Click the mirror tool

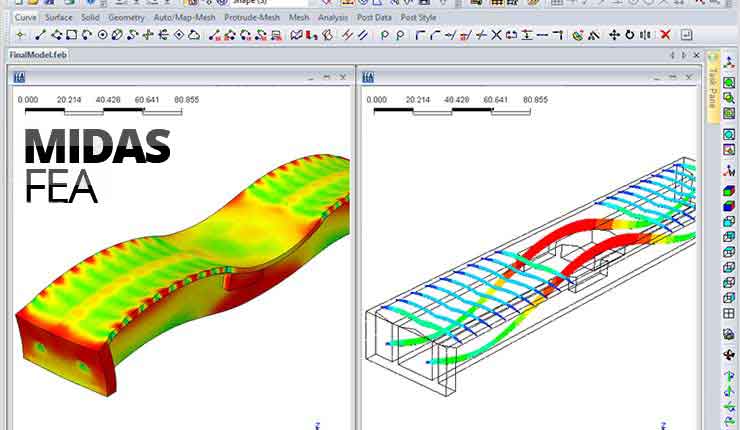tap(645, 35)
